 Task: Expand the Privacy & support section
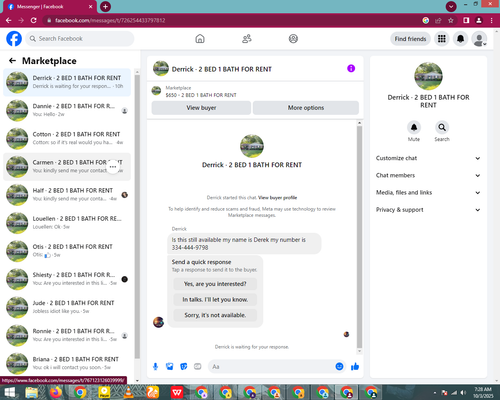(x=428, y=210)
